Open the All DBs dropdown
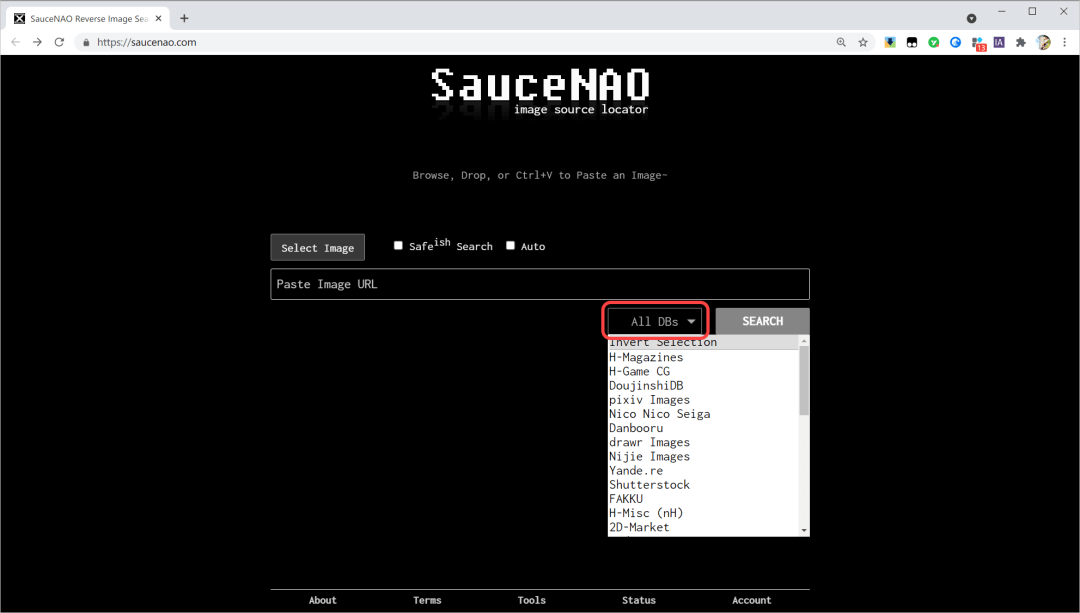The height and width of the screenshot is (613, 1080). [654, 321]
